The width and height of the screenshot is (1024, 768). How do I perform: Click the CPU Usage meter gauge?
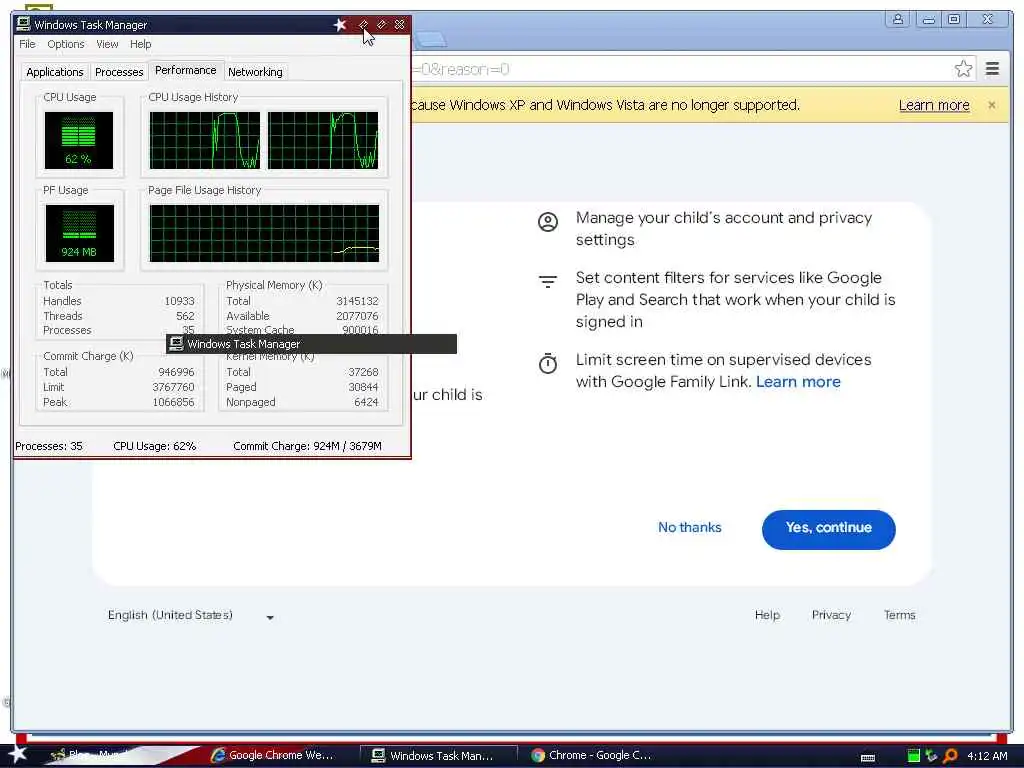coord(79,140)
